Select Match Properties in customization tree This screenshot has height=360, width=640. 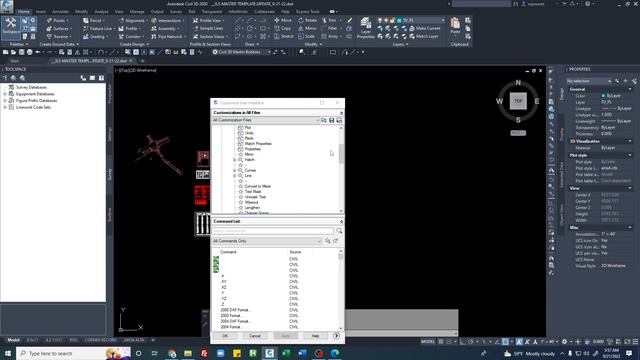[x=258, y=144]
